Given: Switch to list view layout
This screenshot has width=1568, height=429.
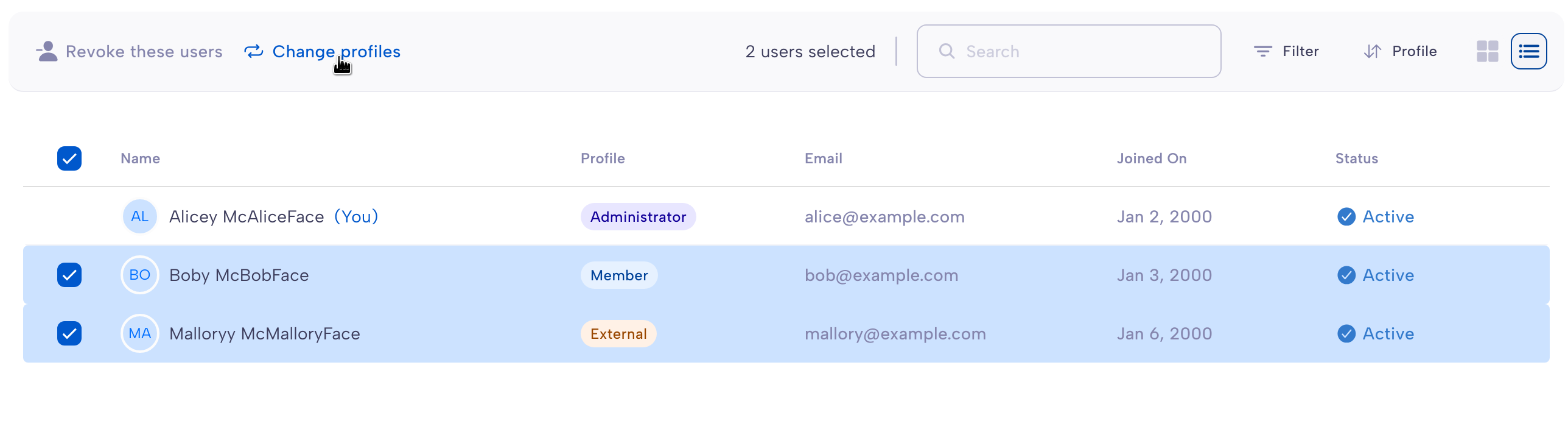Looking at the screenshot, I should (1528, 51).
